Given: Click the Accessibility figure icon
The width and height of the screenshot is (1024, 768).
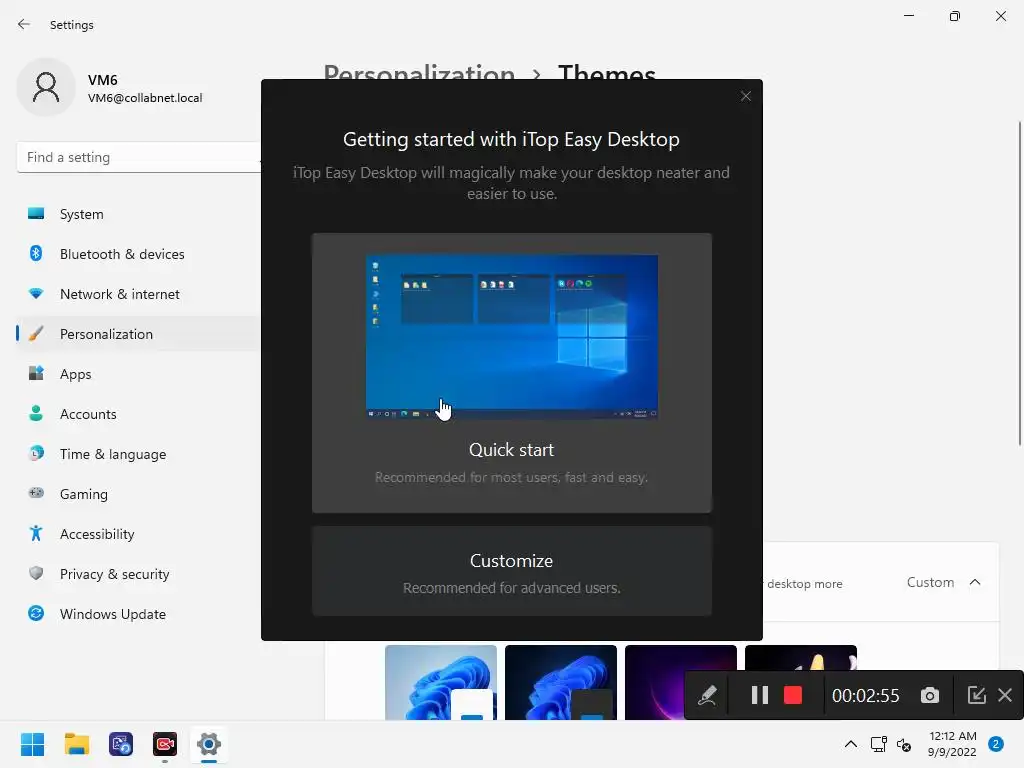Looking at the screenshot, I should pos(36,534).
